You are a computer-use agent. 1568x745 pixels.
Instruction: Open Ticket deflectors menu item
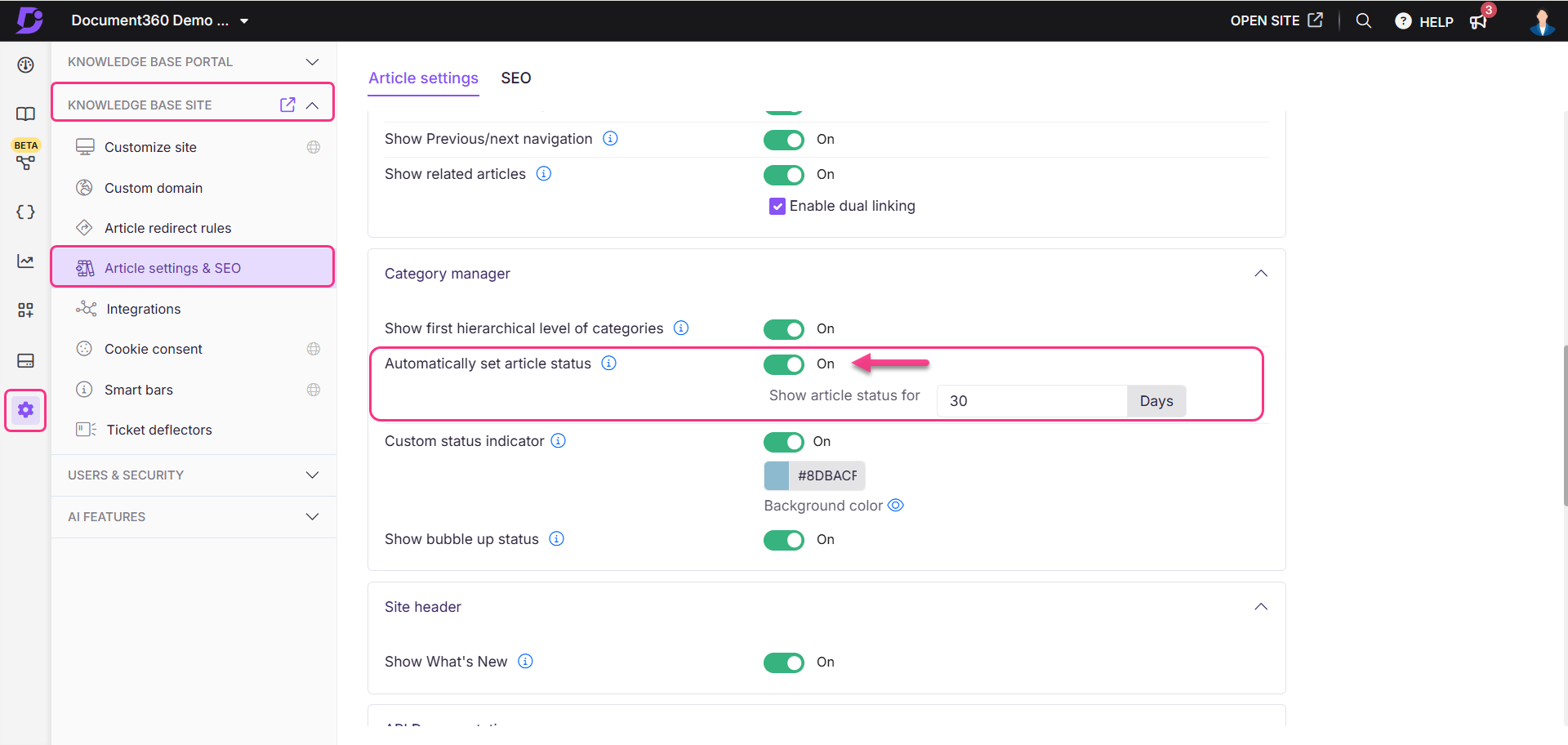pos(159,430)
